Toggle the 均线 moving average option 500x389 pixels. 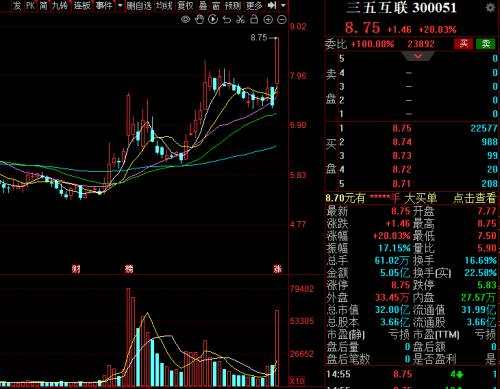164,5
